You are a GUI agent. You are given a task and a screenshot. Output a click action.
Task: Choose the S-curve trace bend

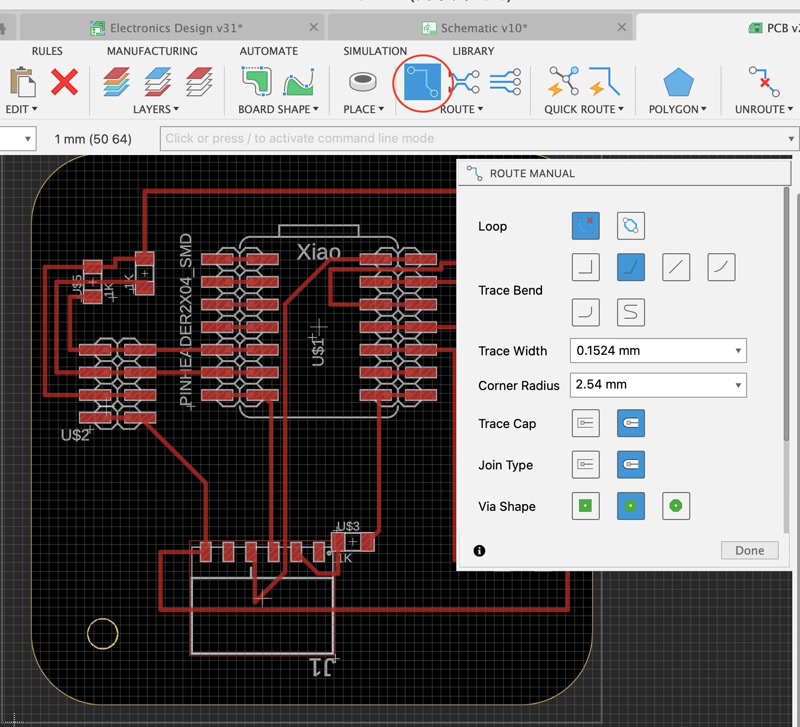tap(631, 312)
